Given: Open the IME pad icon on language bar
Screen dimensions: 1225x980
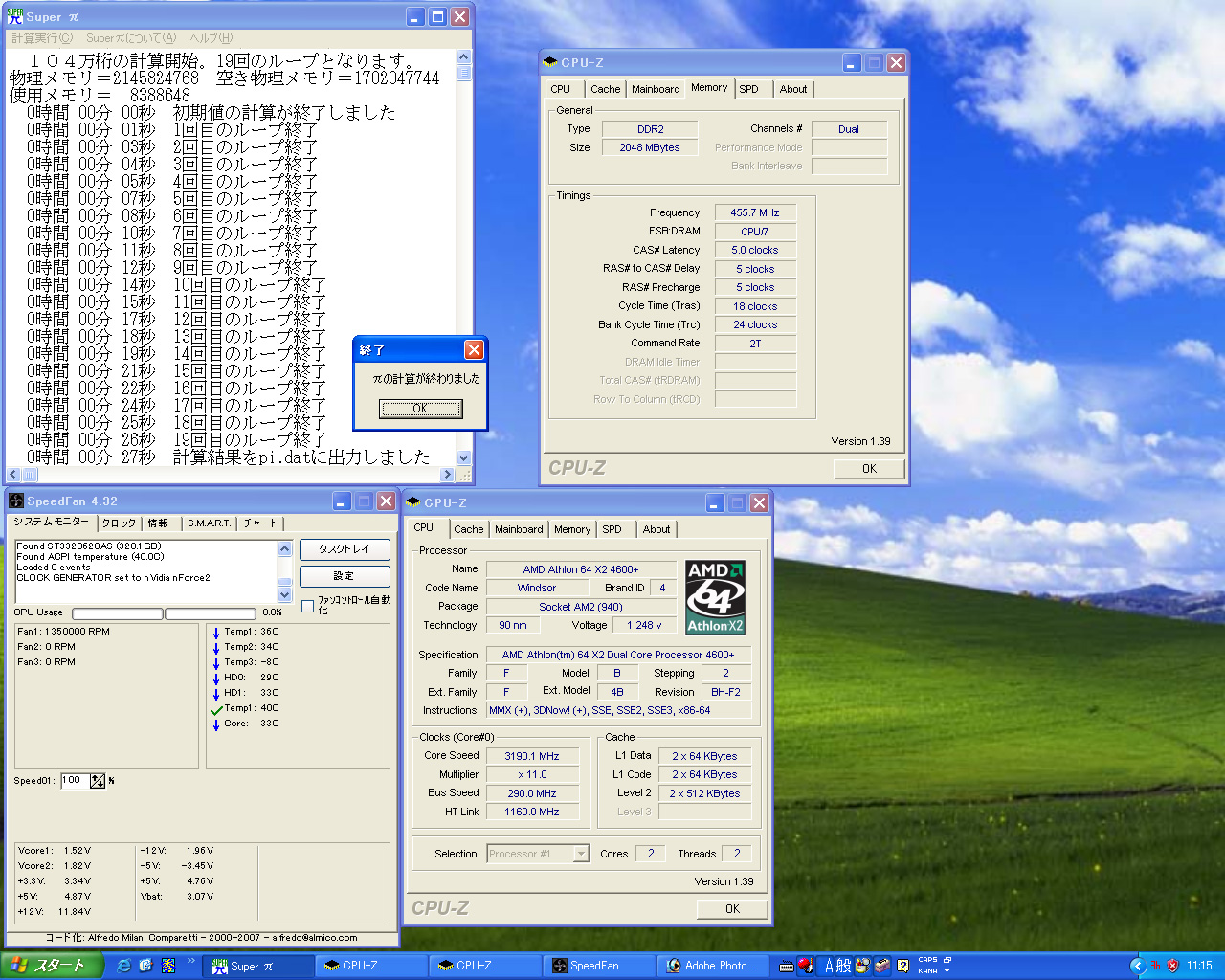Looking at the screenshot, I should [x=862, y=966].
